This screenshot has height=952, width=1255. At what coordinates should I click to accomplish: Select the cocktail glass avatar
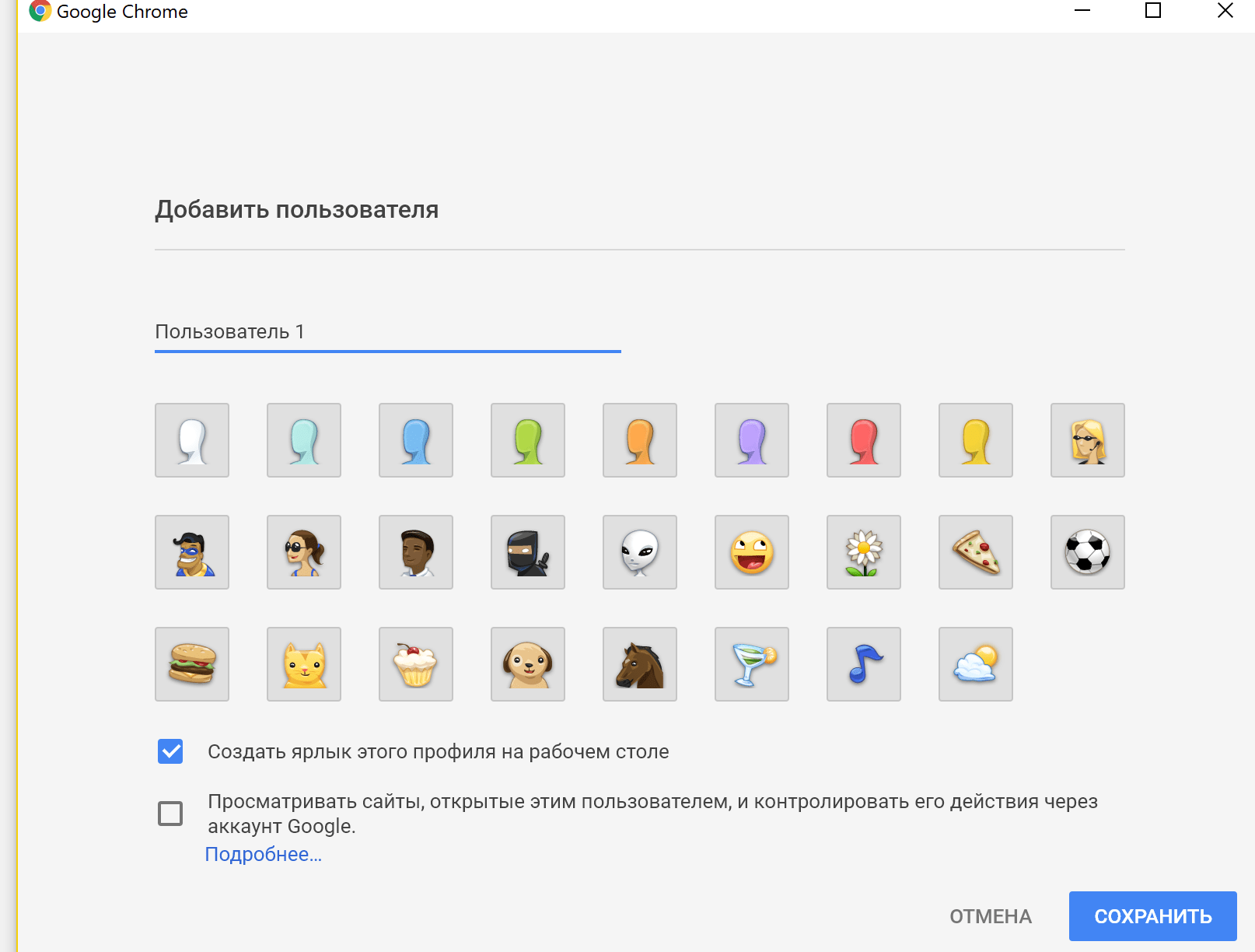click(x=752, y=664)
